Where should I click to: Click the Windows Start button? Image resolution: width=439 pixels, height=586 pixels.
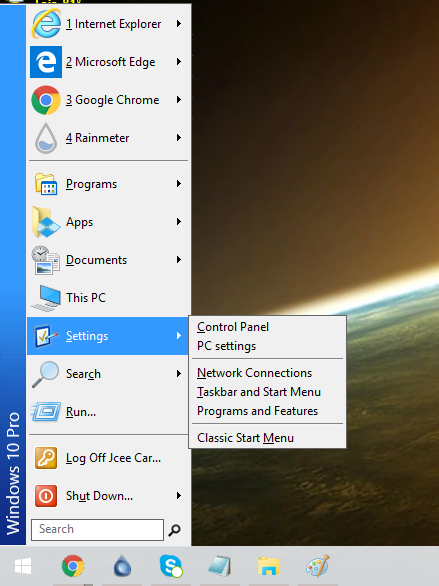23,566
